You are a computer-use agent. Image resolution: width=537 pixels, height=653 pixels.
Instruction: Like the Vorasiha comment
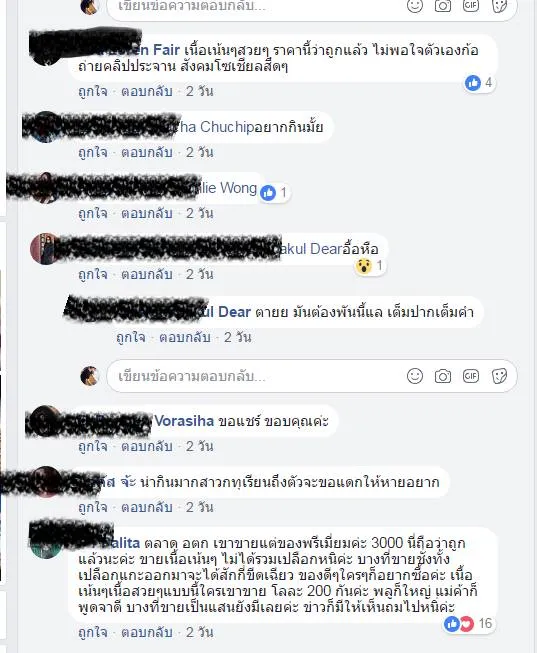pos(92,446)
